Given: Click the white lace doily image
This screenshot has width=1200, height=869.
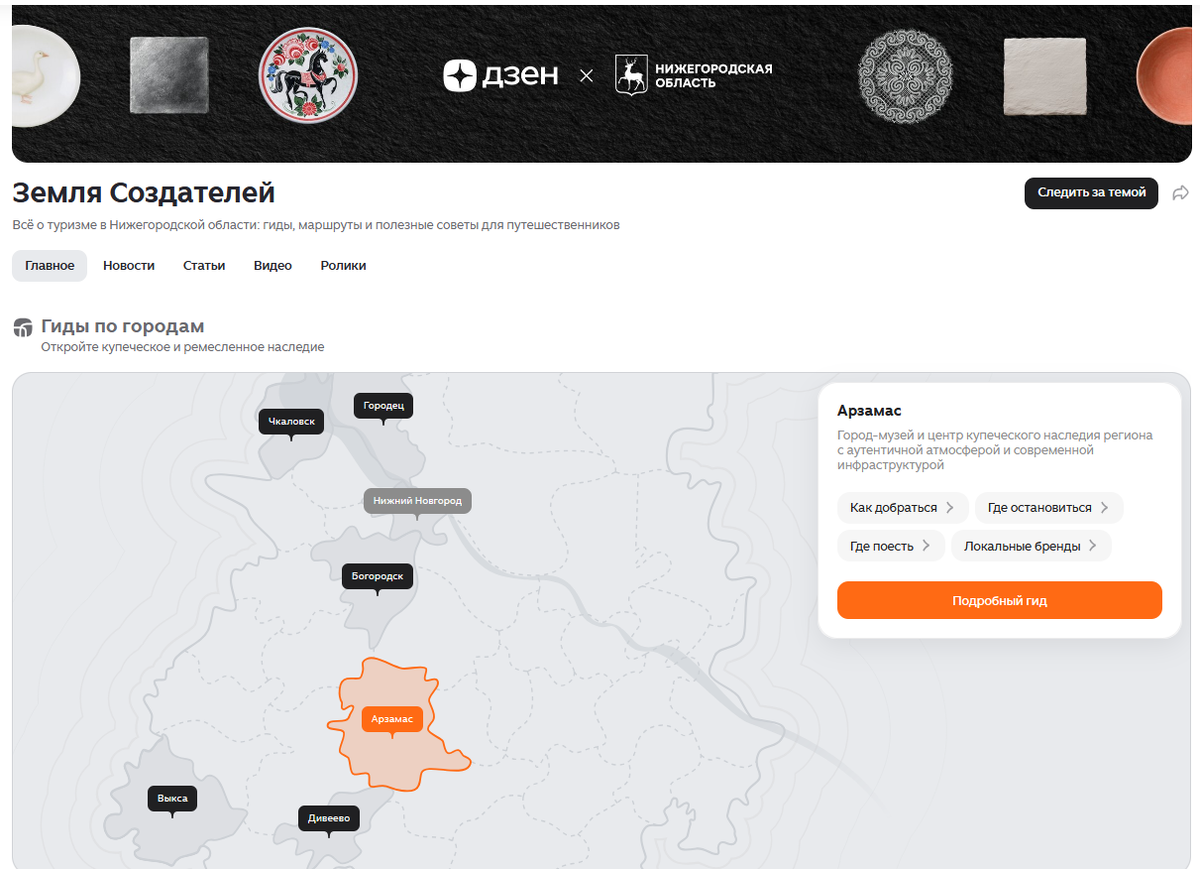Looking at the screenshot, I should (x=905, y=76).
